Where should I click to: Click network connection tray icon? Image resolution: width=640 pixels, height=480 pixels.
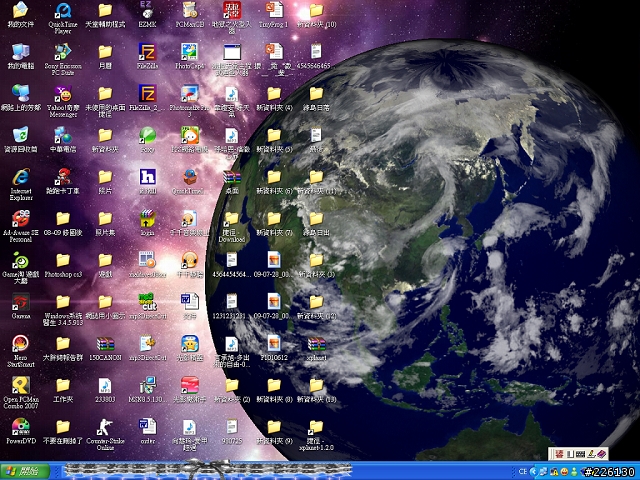pos(544,472)
